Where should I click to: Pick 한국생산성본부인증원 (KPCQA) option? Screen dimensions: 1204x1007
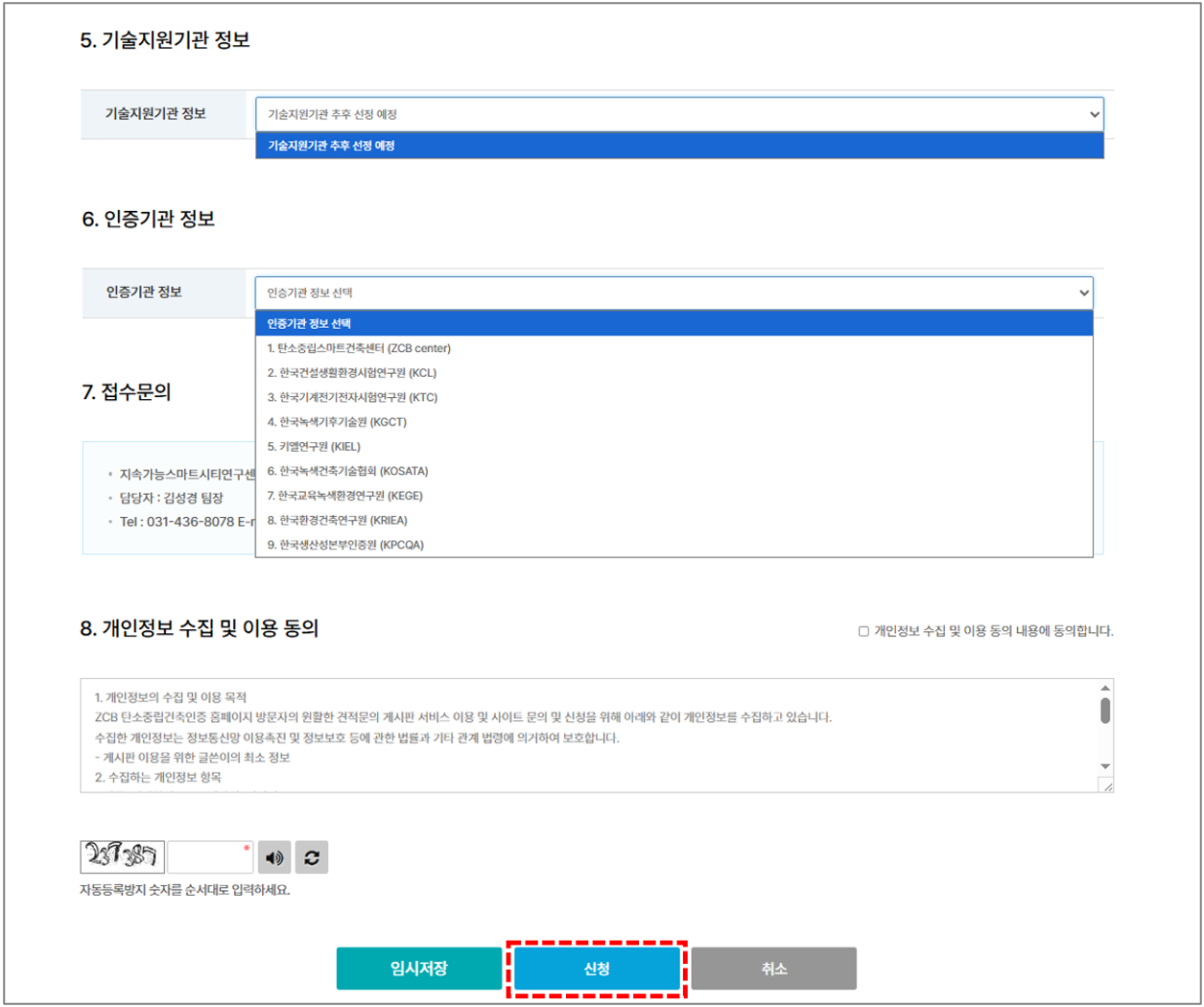coord(345,545)
